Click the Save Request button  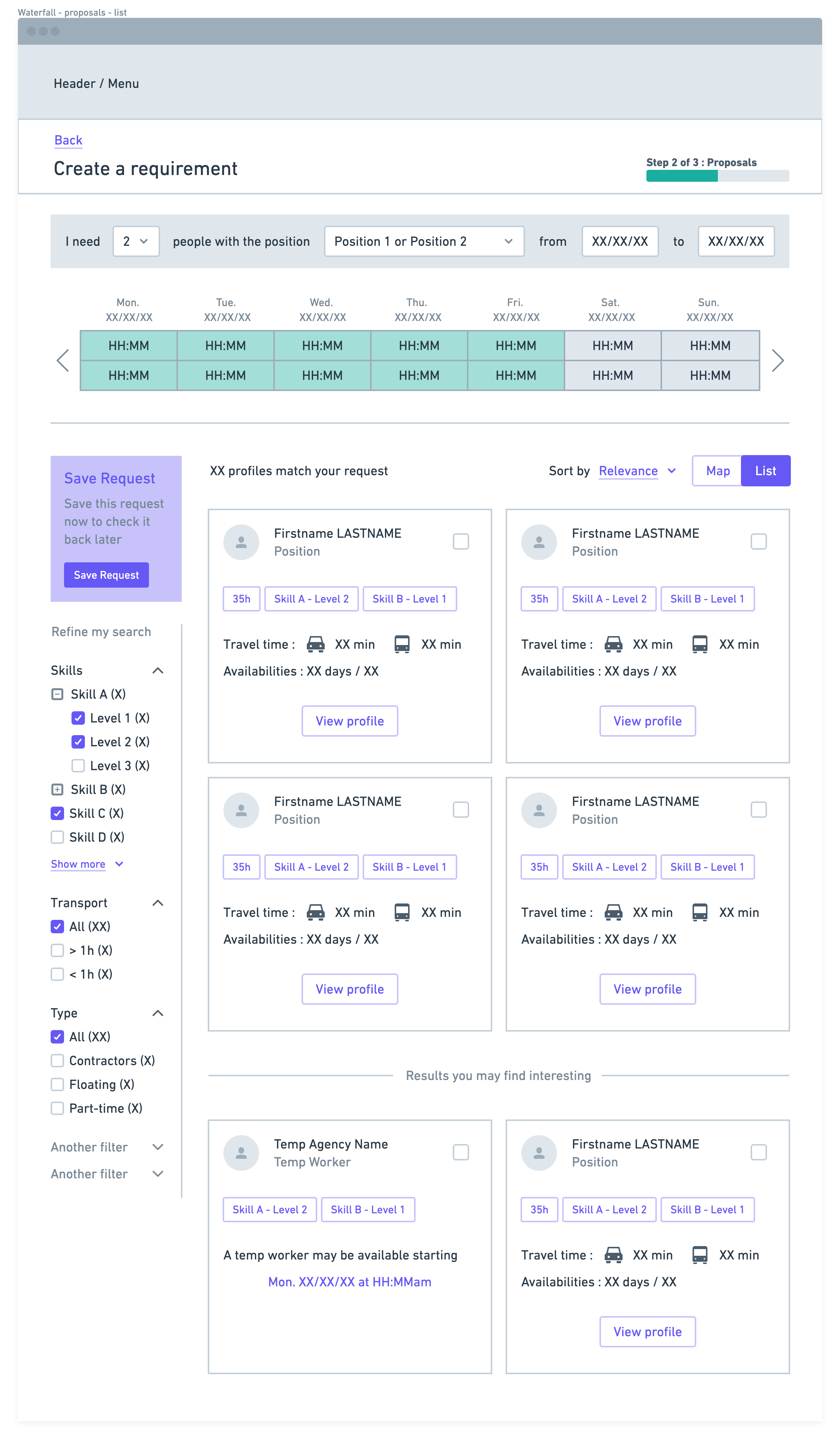[x=106, y=575]
